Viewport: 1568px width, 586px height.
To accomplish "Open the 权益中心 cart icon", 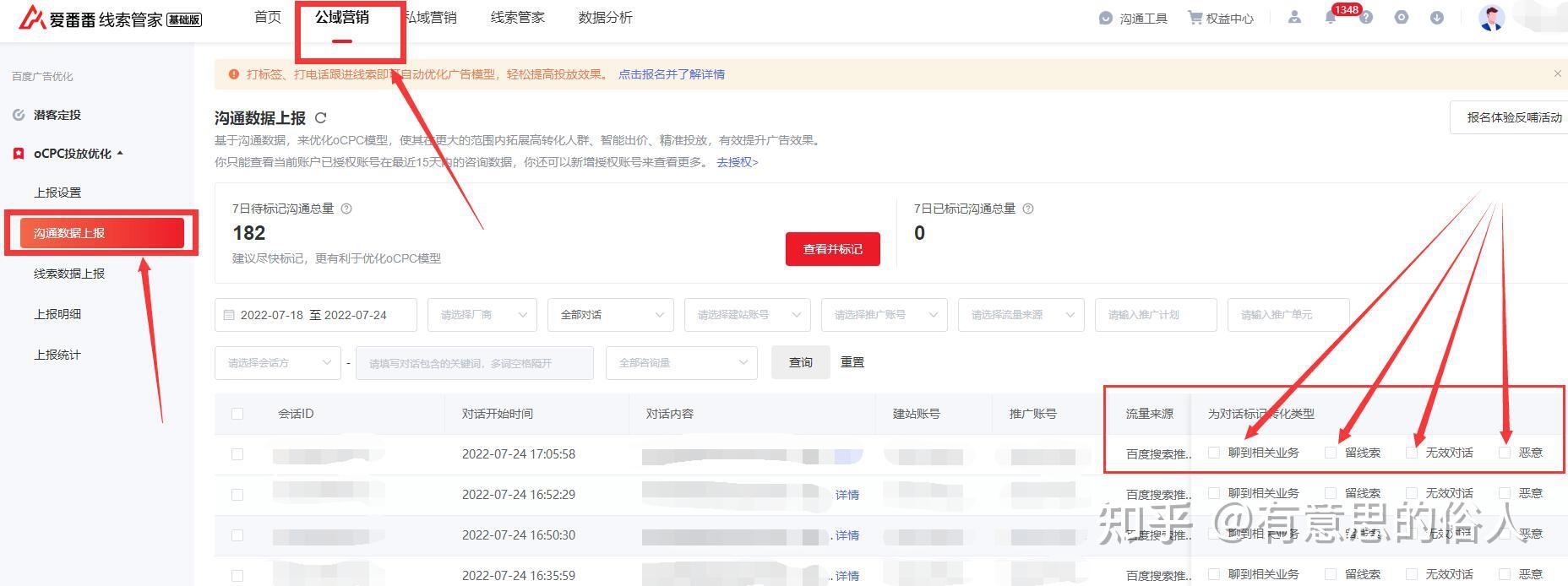I will [x=1195, y=18].
